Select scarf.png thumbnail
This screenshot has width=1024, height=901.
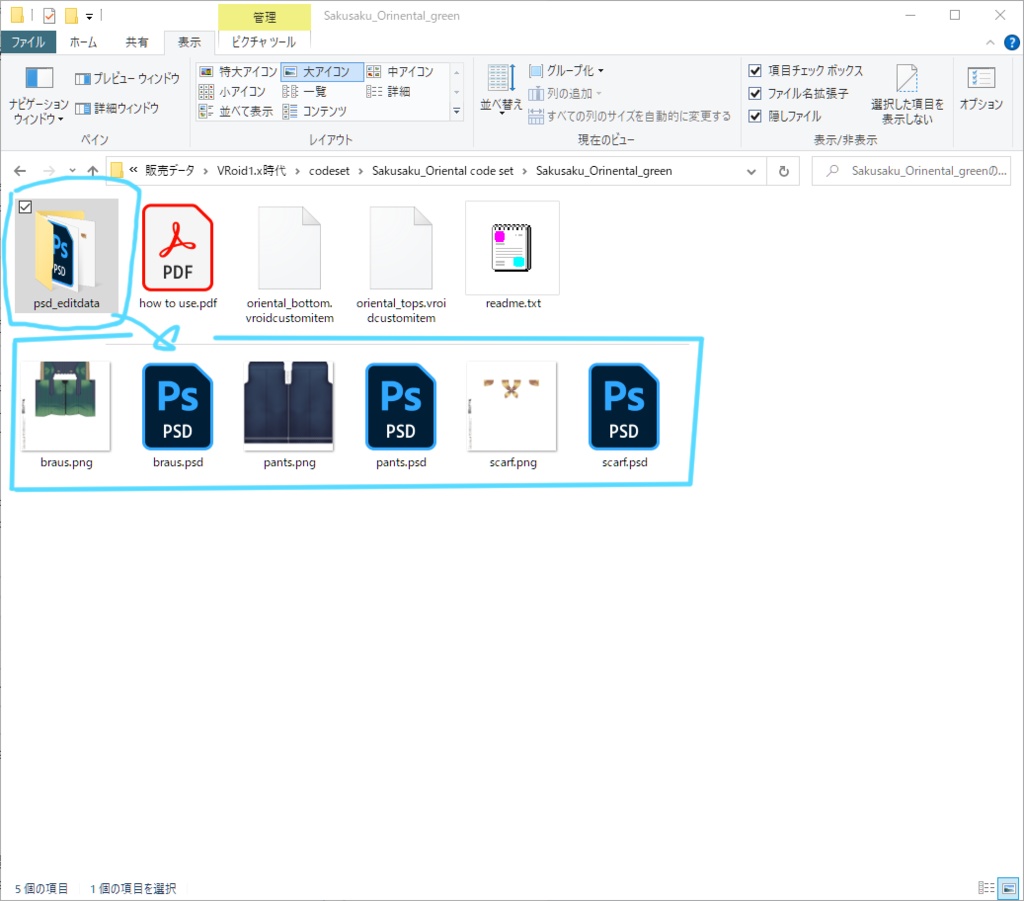[x=513, y=415]
